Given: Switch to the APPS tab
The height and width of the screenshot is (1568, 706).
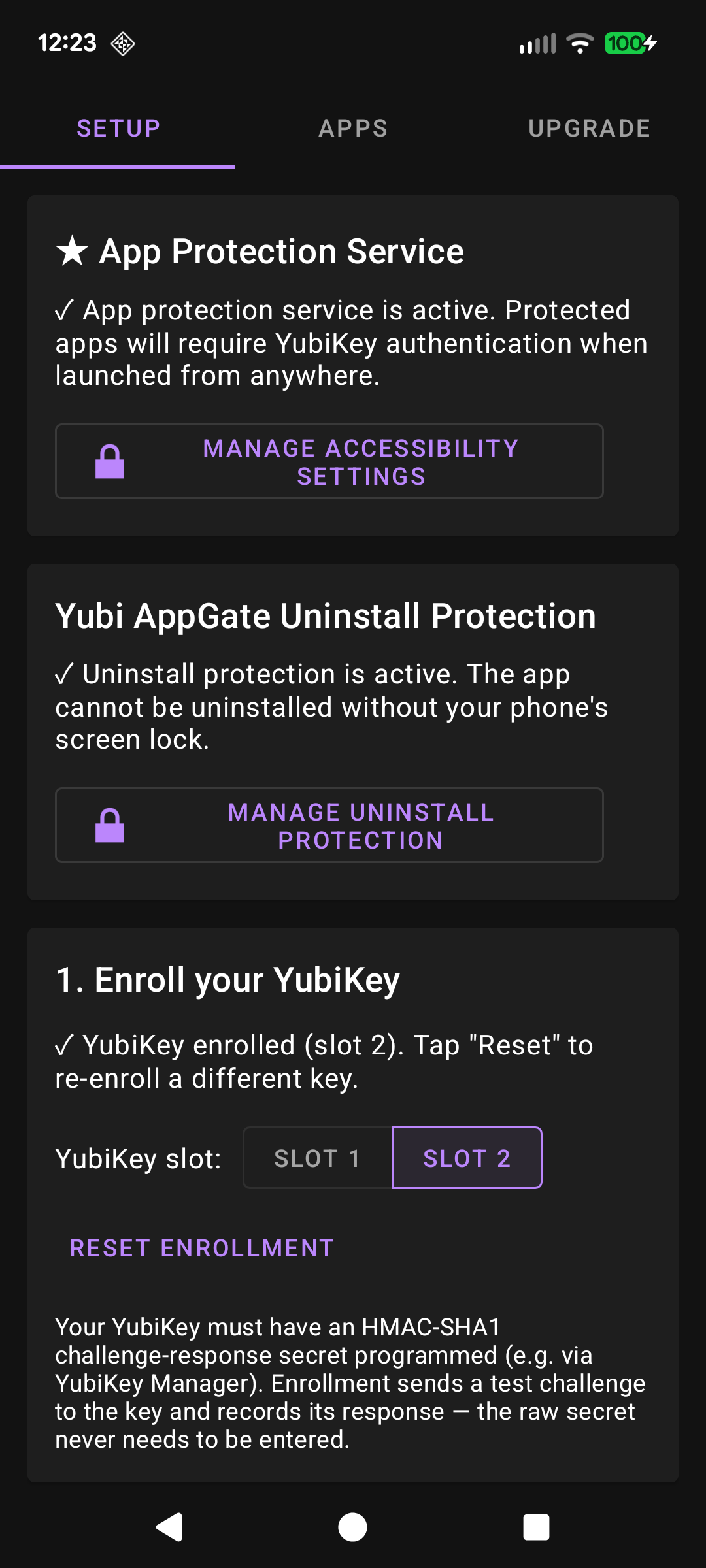Looking at the screenshot, I should pos(353,128).
